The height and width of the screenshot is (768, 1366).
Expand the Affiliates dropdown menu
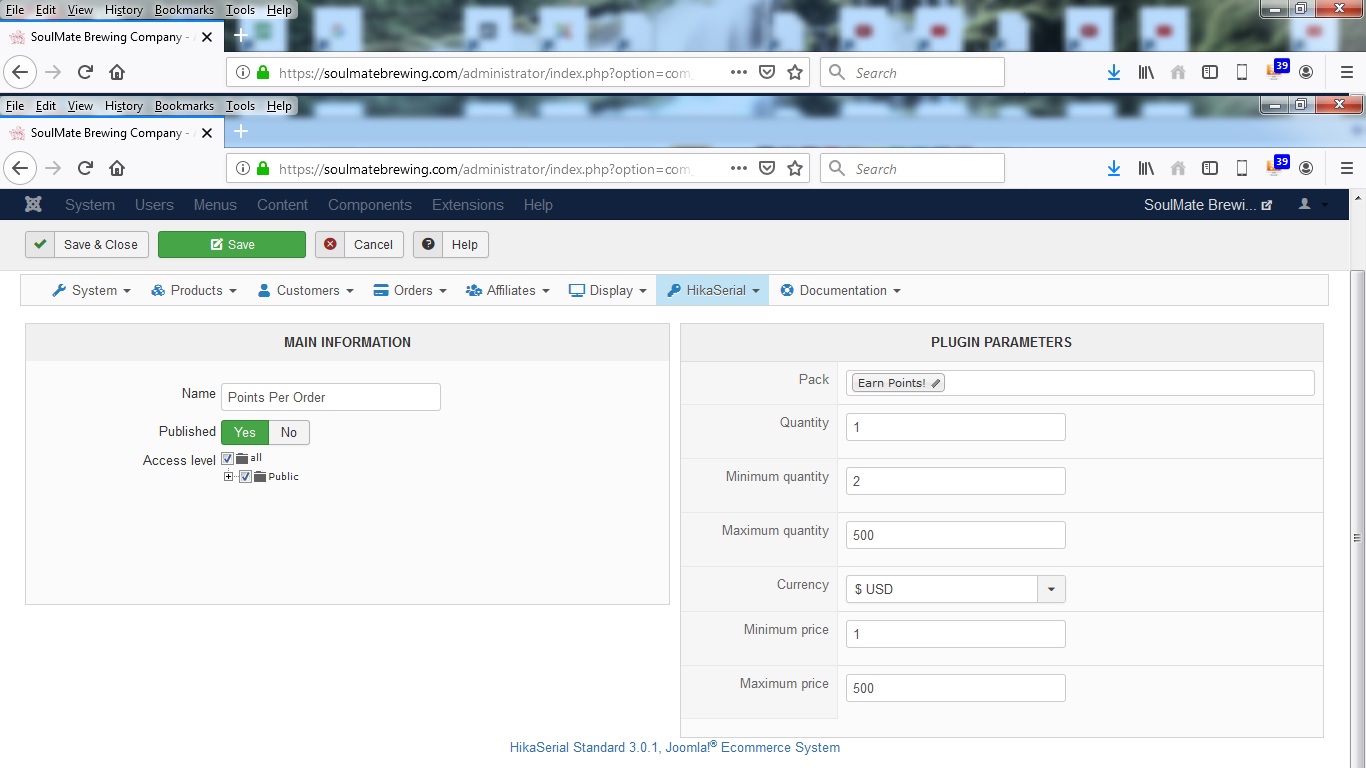508,290
